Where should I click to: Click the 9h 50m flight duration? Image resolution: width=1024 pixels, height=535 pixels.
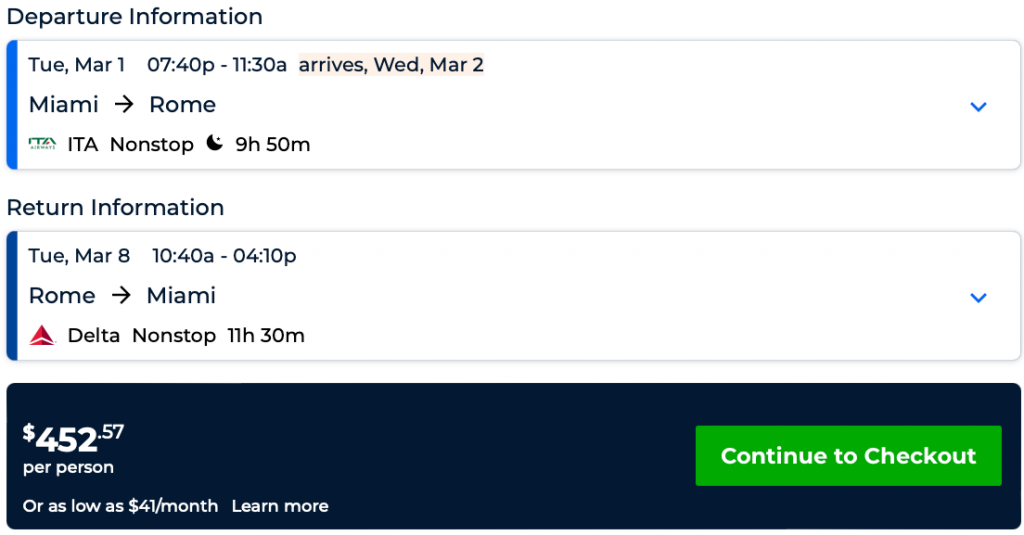(273, 145)
